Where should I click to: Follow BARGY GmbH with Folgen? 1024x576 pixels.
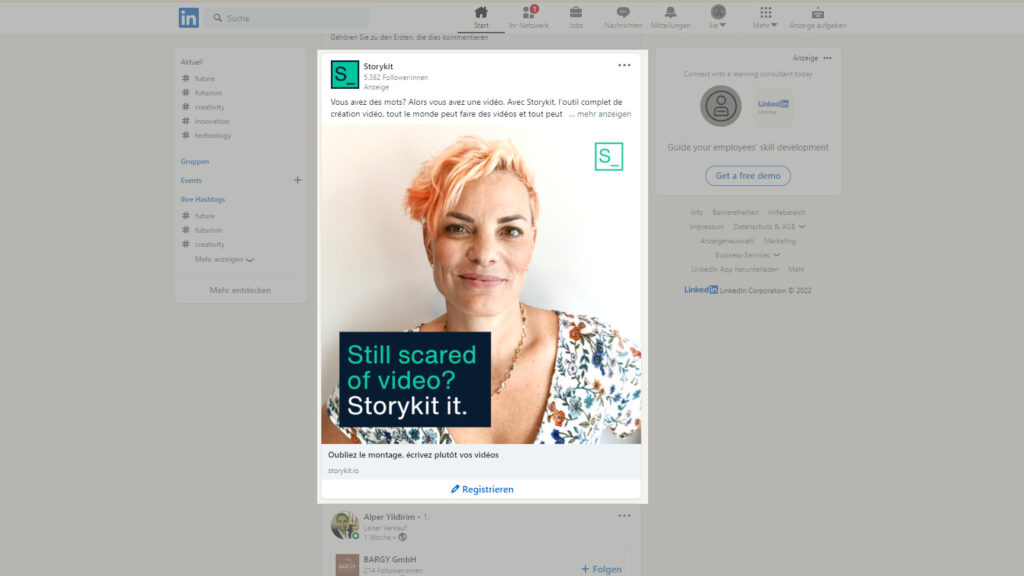pyautogui.click(x=601, y=569)
